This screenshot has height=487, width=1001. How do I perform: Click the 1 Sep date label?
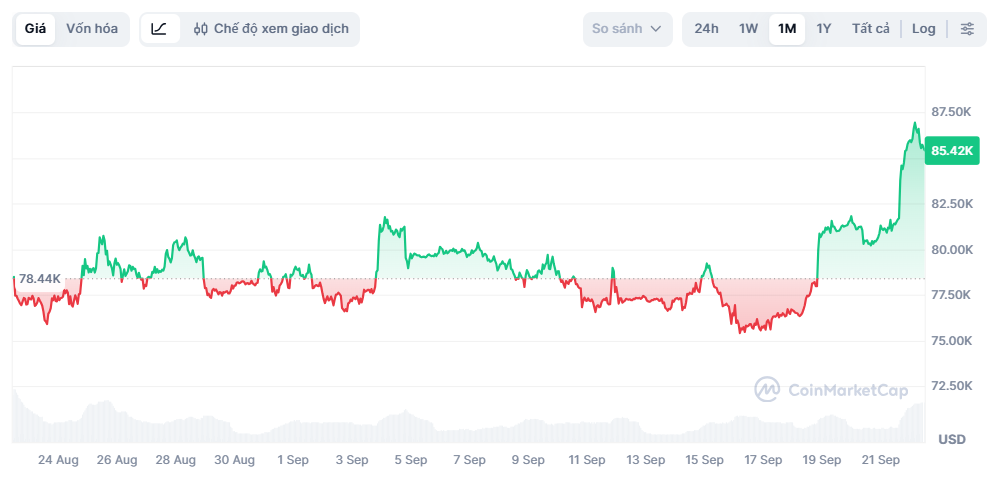(x=293, y=460)
